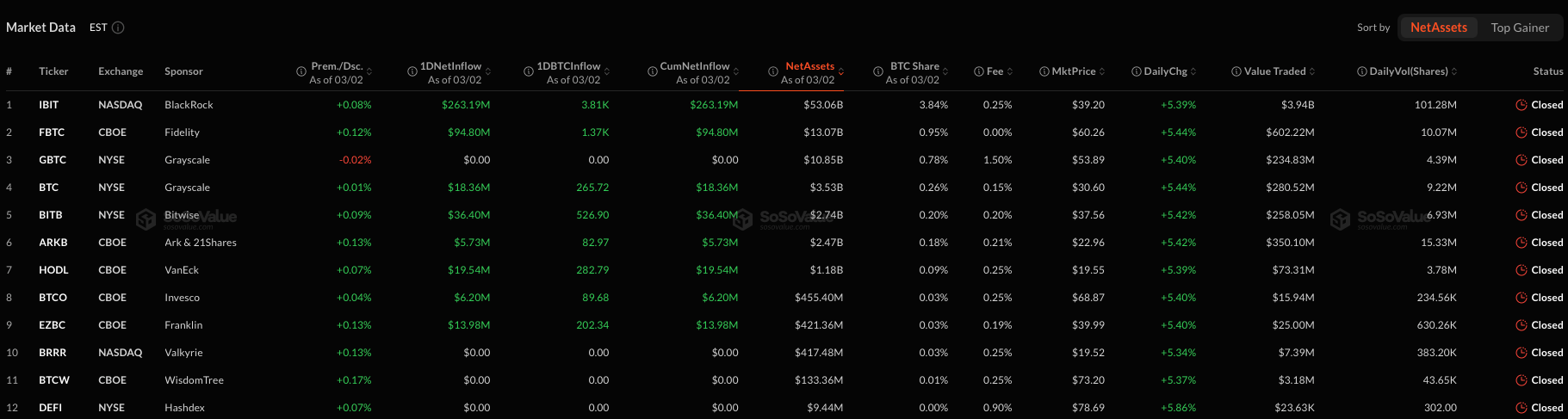Click the Closed clock icon for FBTC
Viewport: 1568px width, 419px height.
point(1522,132)
